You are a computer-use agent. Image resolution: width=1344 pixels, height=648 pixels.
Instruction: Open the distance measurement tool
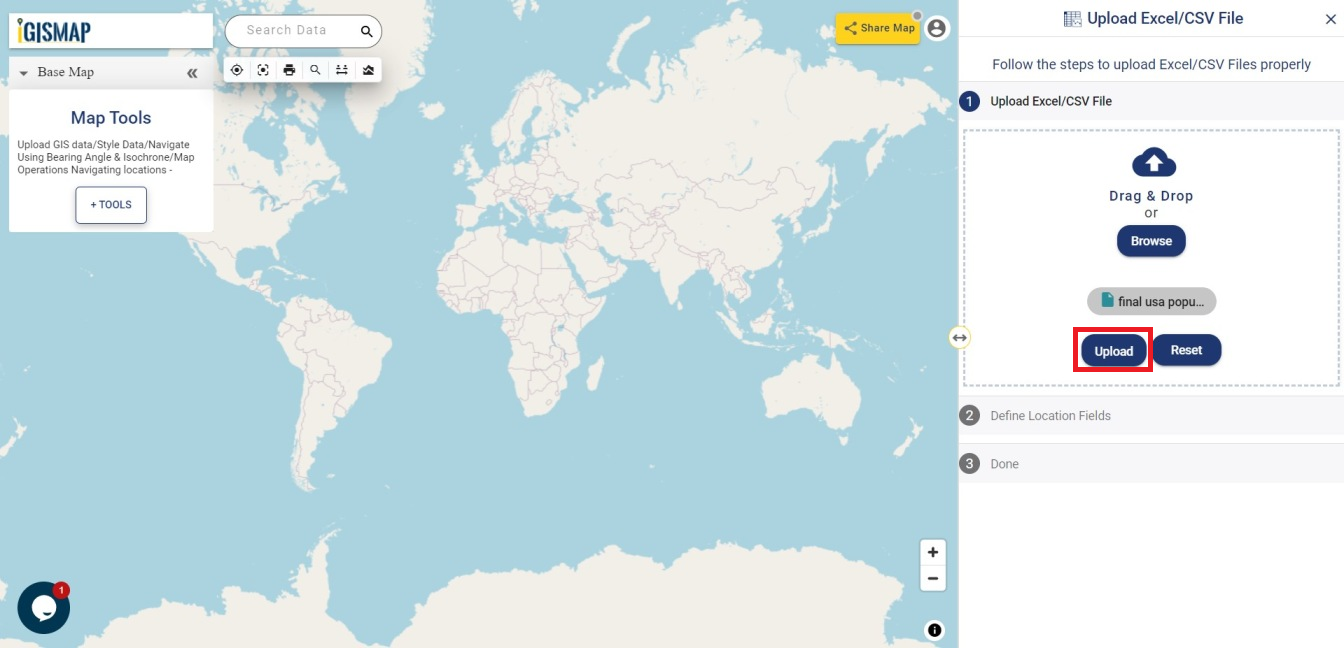coord(341,69)
